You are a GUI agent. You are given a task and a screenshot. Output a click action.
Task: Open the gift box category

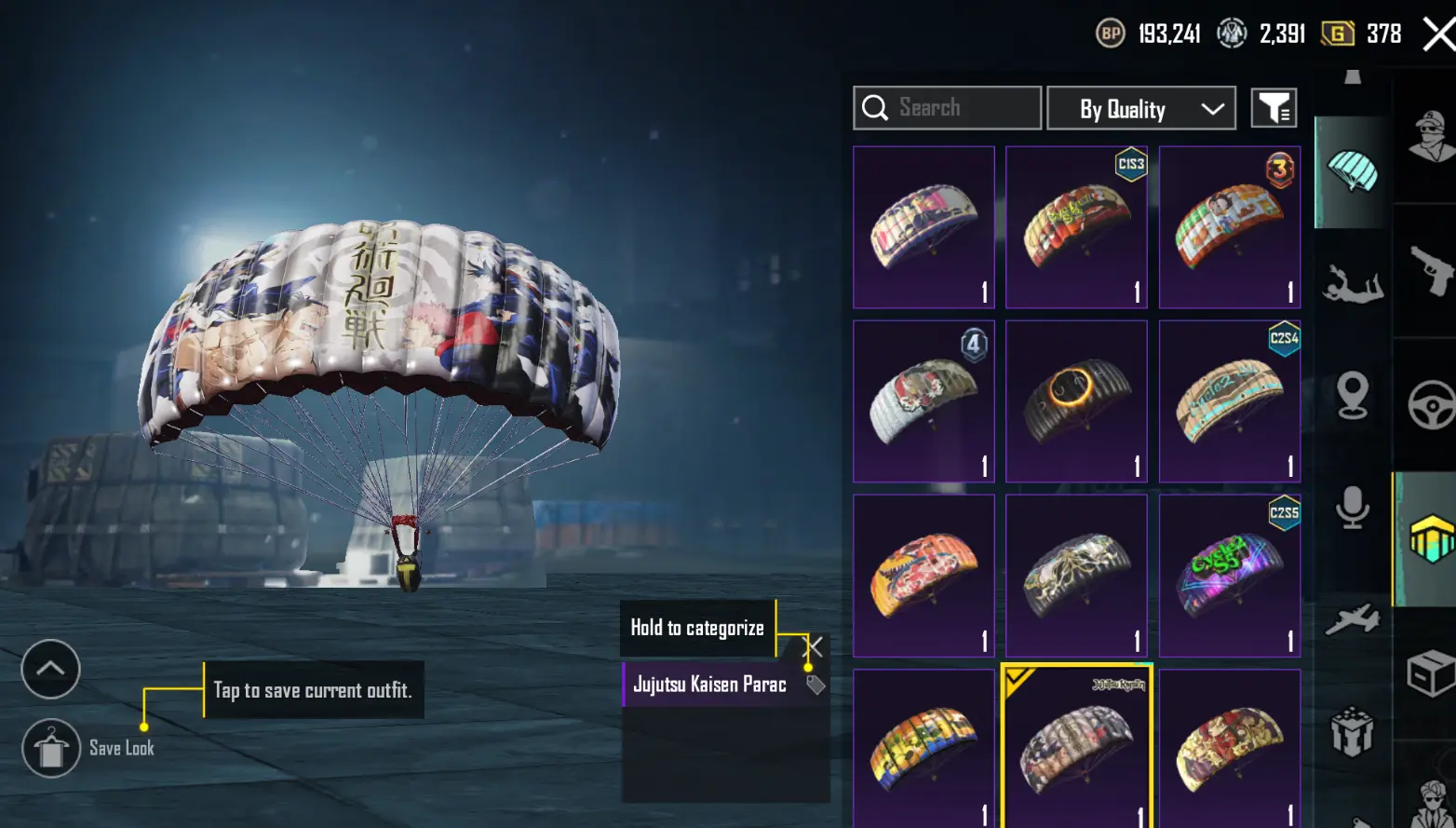1353,731
